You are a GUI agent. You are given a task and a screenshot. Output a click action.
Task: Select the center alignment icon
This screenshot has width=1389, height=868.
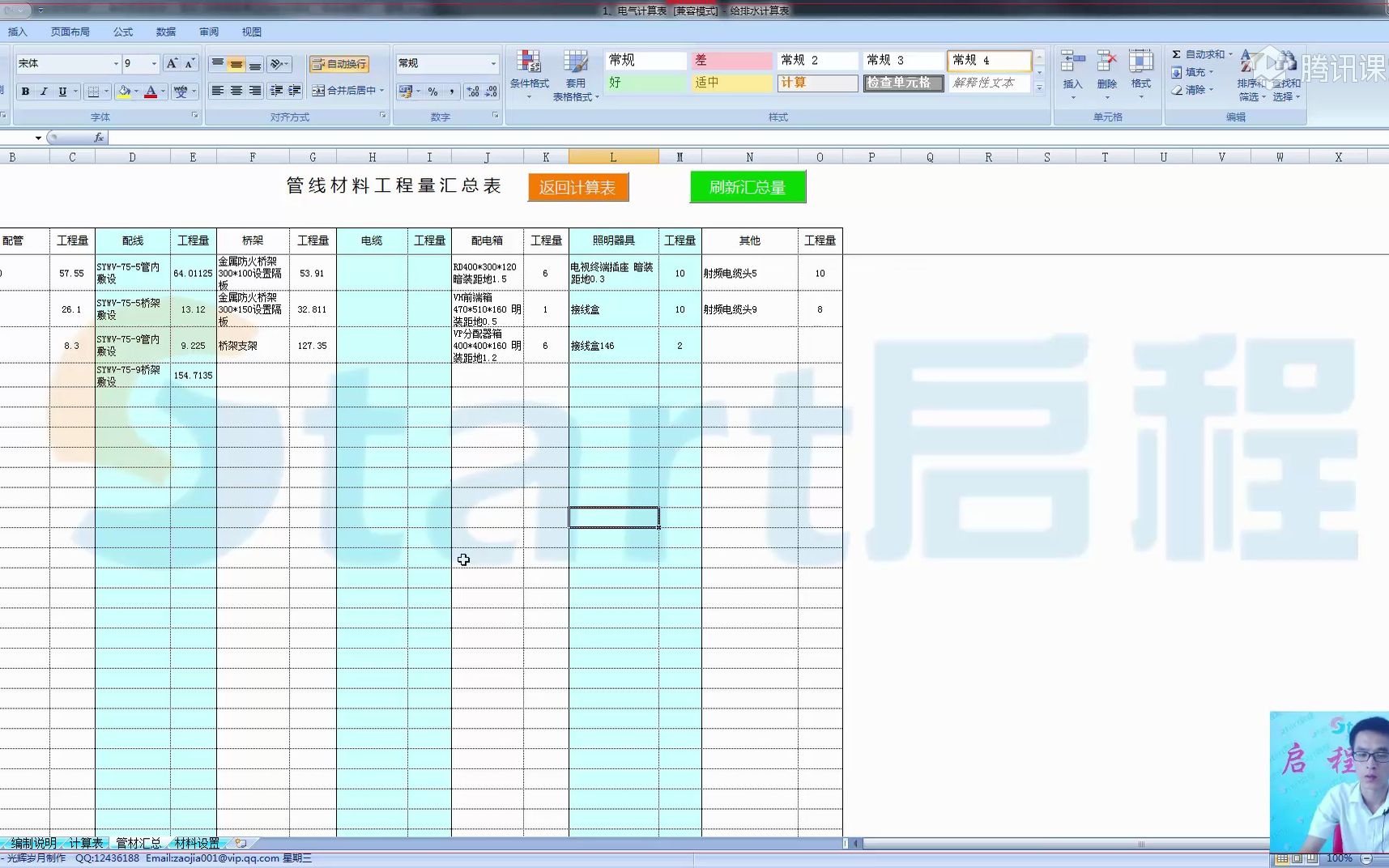tap(235, 91)
